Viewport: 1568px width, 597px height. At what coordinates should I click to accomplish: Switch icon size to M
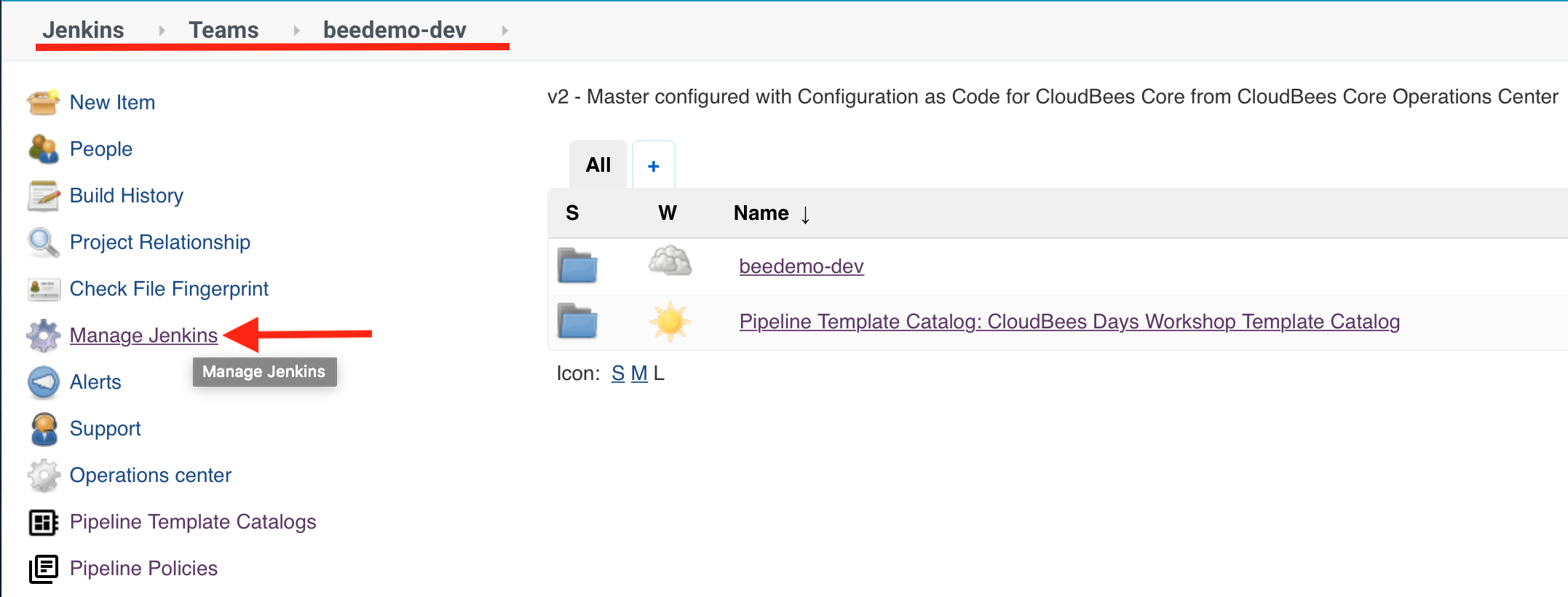click(x=639, y=373)
